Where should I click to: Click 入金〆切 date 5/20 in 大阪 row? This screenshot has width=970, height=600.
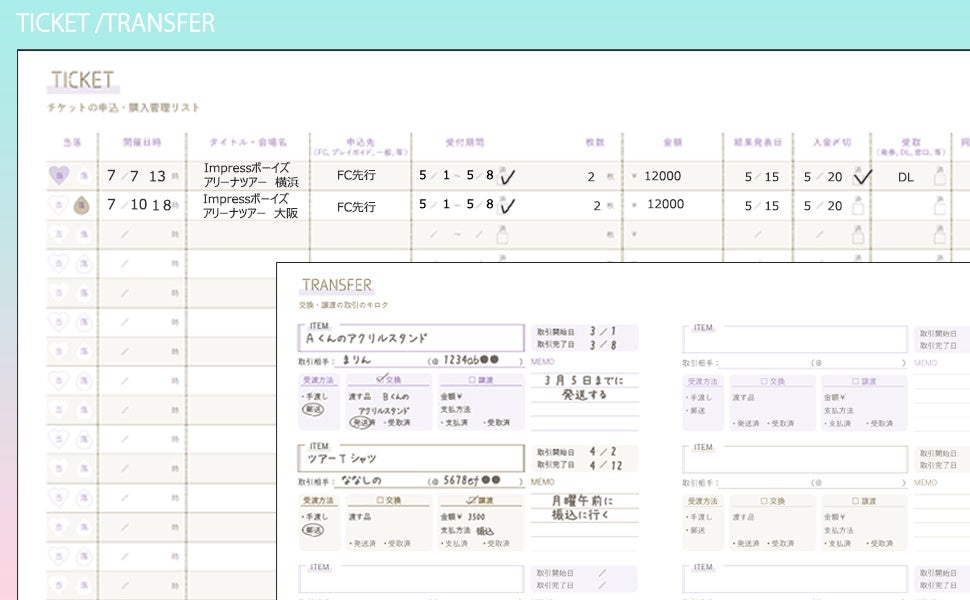coord(823,206)
